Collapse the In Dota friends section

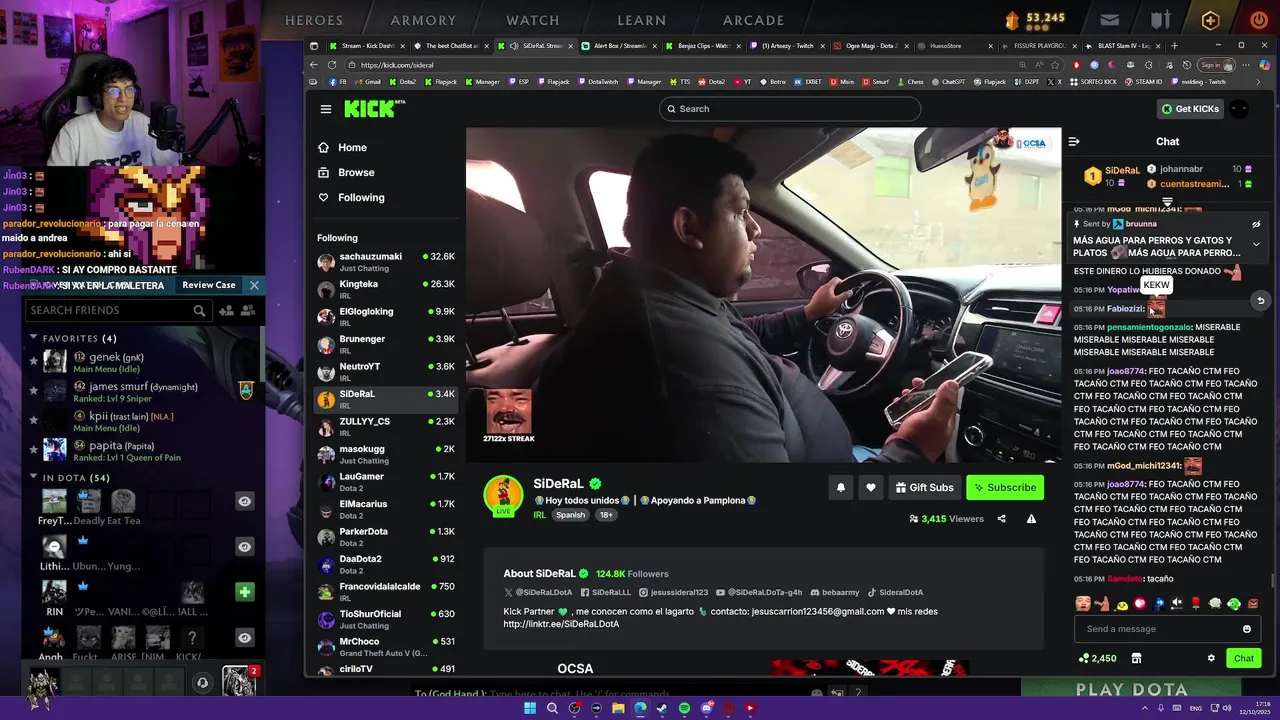click(34, 478)
